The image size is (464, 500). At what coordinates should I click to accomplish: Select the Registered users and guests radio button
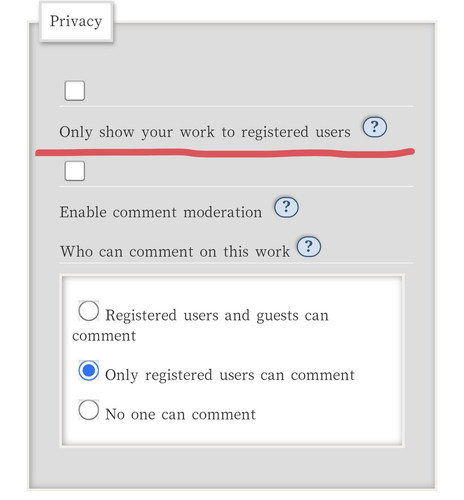[88, 311]
